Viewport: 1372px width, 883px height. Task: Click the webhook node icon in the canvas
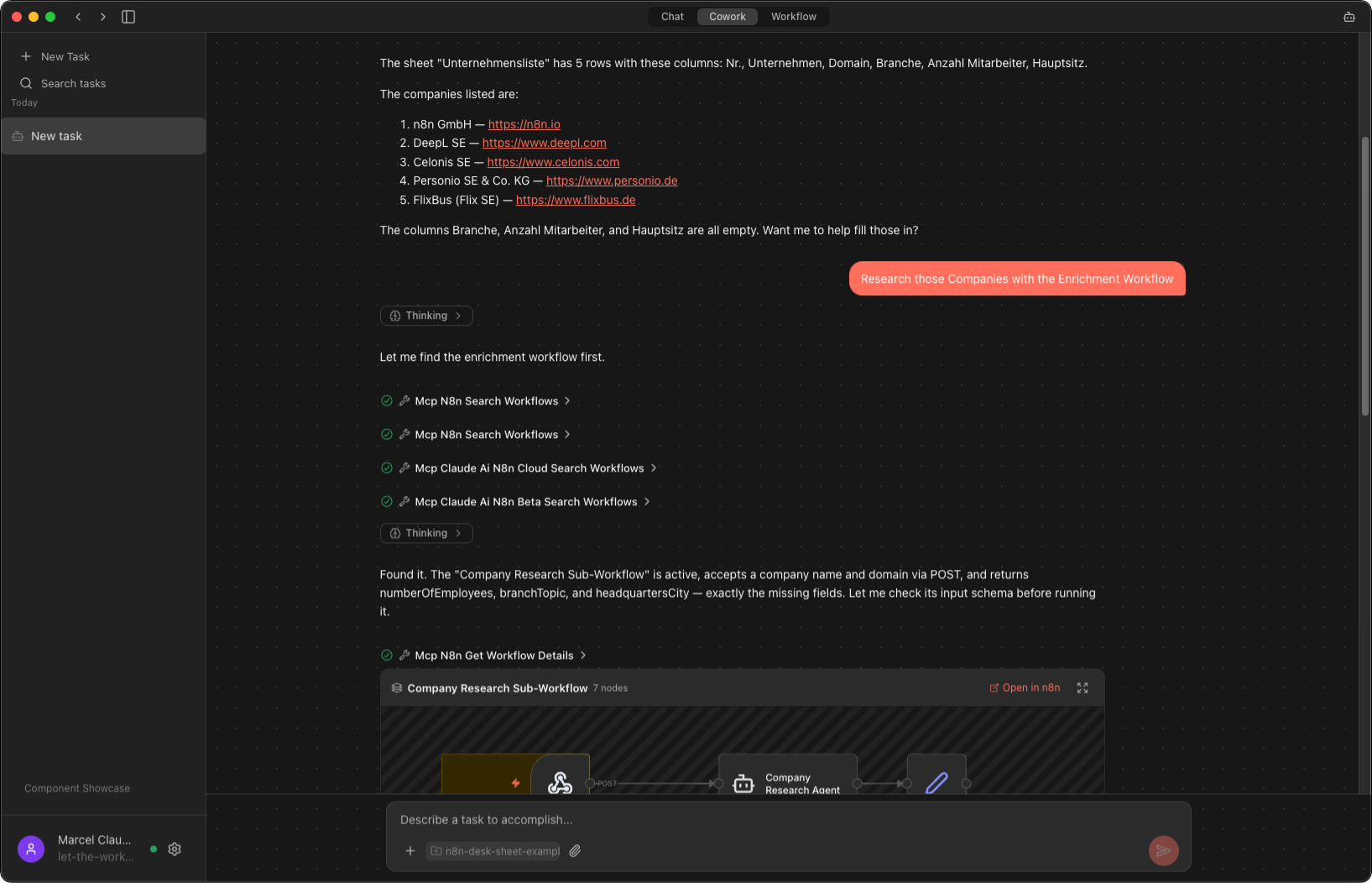(x=560, y=783)
